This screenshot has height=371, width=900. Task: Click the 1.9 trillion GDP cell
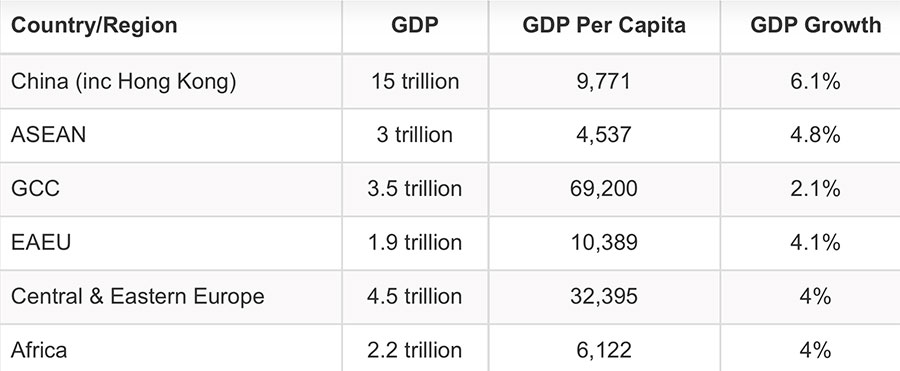414,242
